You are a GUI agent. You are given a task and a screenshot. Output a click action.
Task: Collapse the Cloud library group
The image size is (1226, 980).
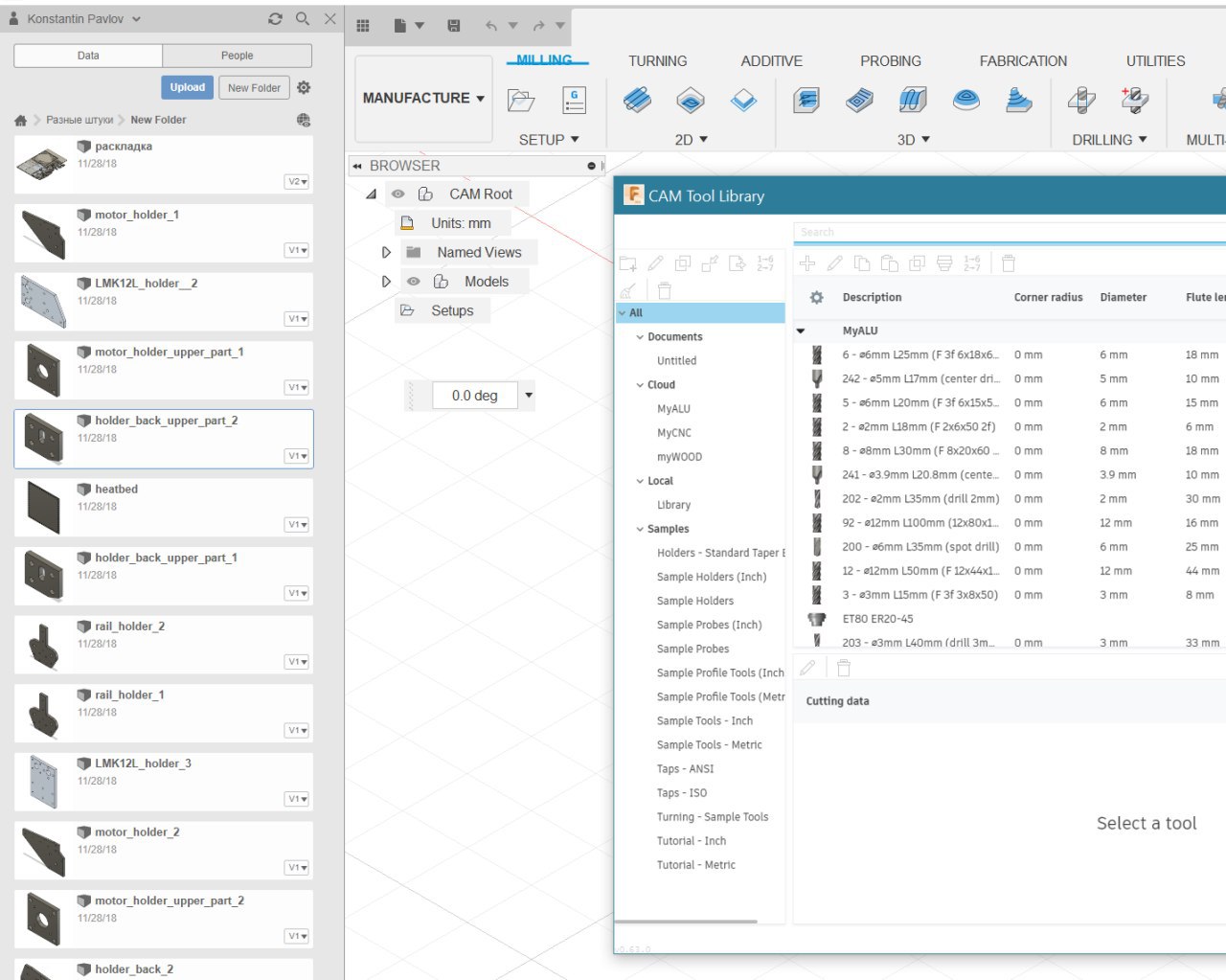(x=640, y=385)
